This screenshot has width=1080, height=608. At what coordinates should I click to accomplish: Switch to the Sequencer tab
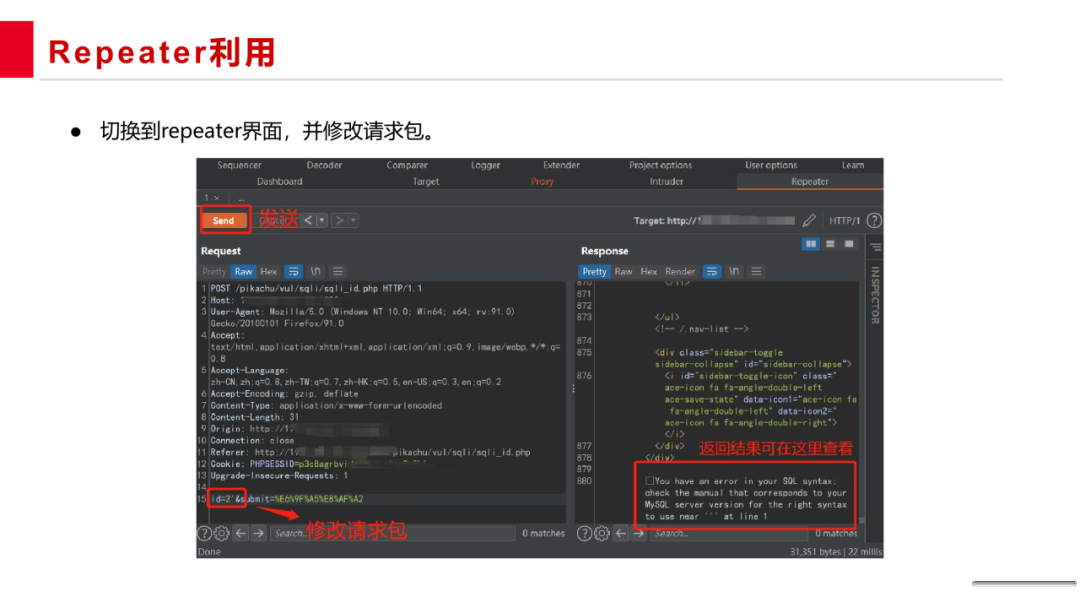239,165
